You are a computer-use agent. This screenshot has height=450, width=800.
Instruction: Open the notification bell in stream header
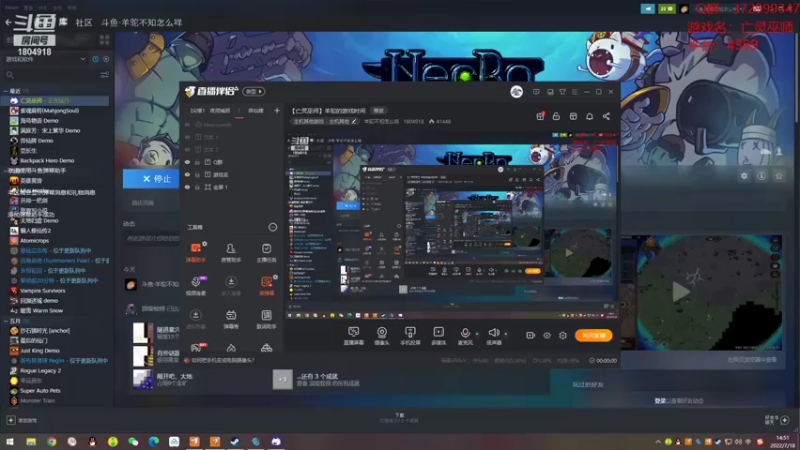tap(589, 116)
